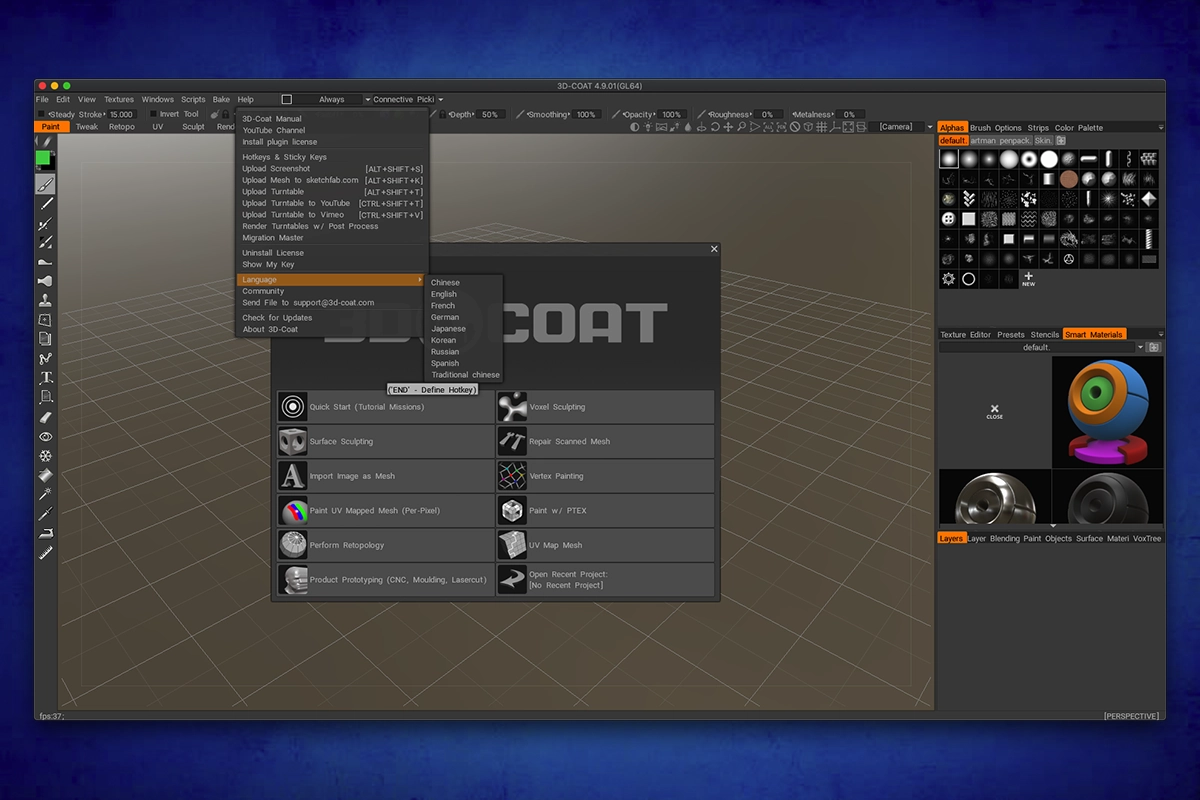Enable the Steady Stroke checkbox
Screen dimensions: 1200x800
(42, 115)
